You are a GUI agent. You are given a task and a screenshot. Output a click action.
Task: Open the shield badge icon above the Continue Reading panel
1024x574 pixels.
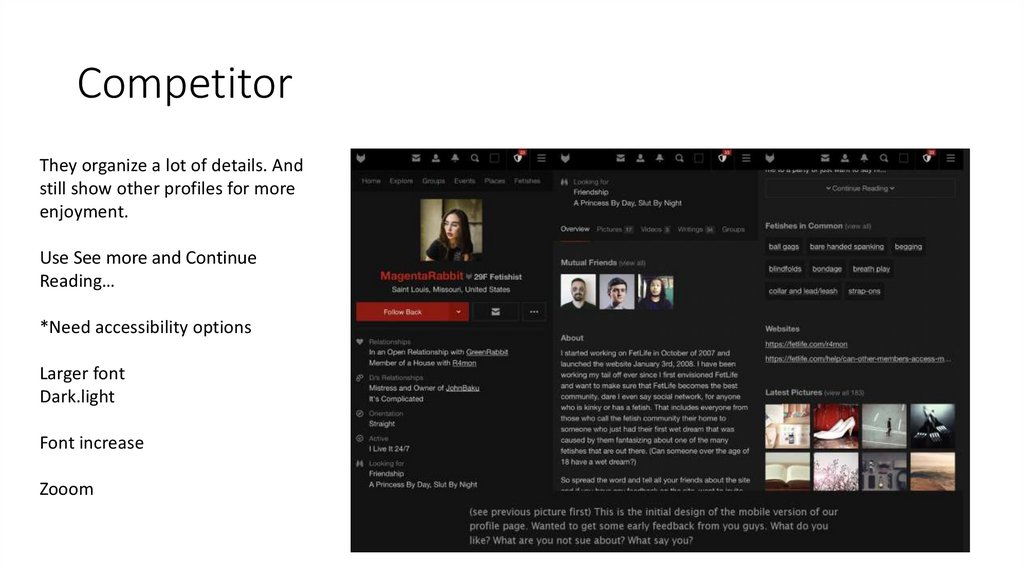(927, 158)
